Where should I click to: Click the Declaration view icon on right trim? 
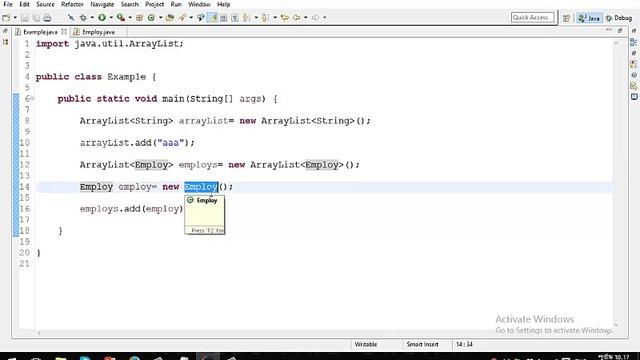(634, 86)
